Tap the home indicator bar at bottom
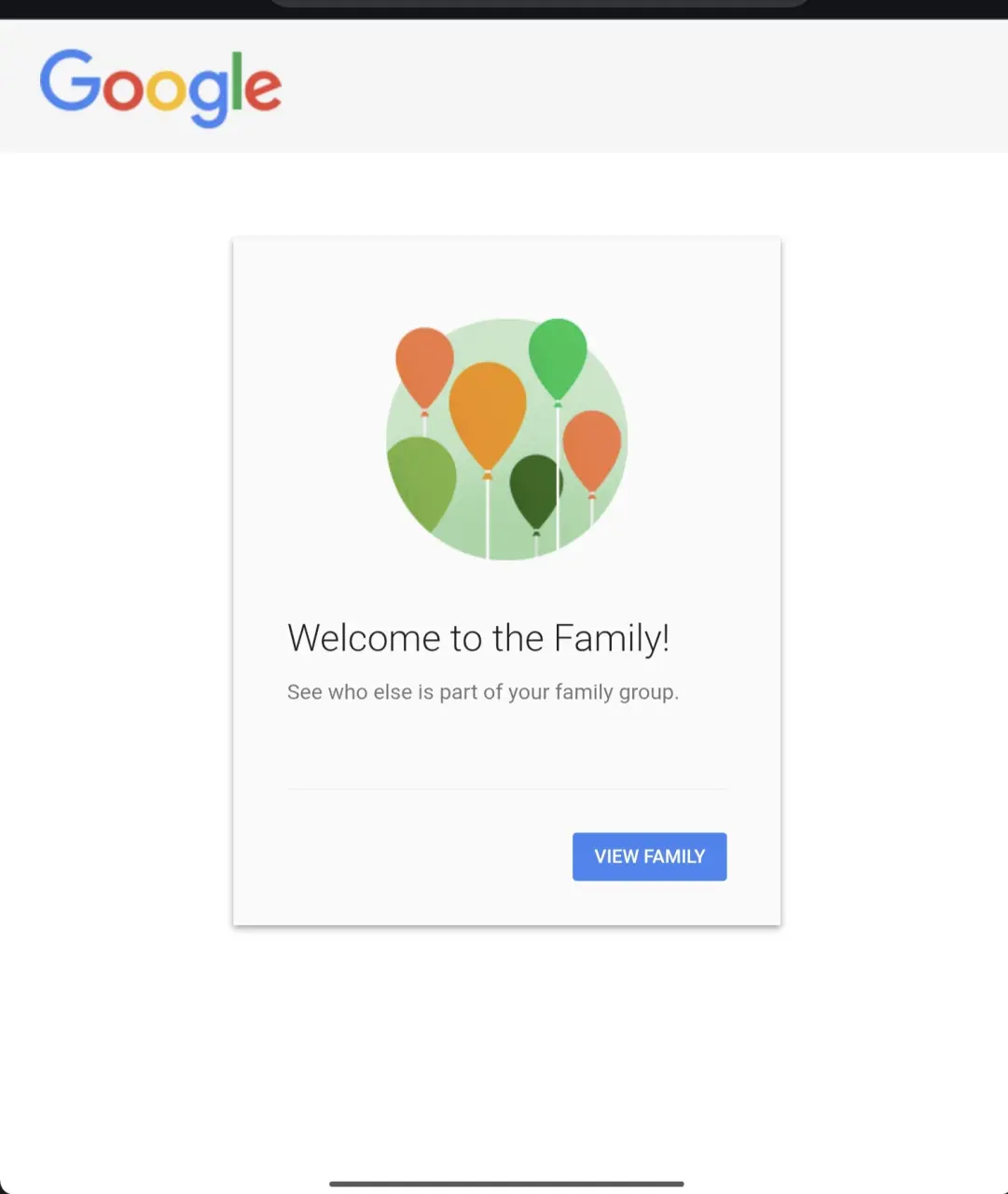 coord(506,1184)
